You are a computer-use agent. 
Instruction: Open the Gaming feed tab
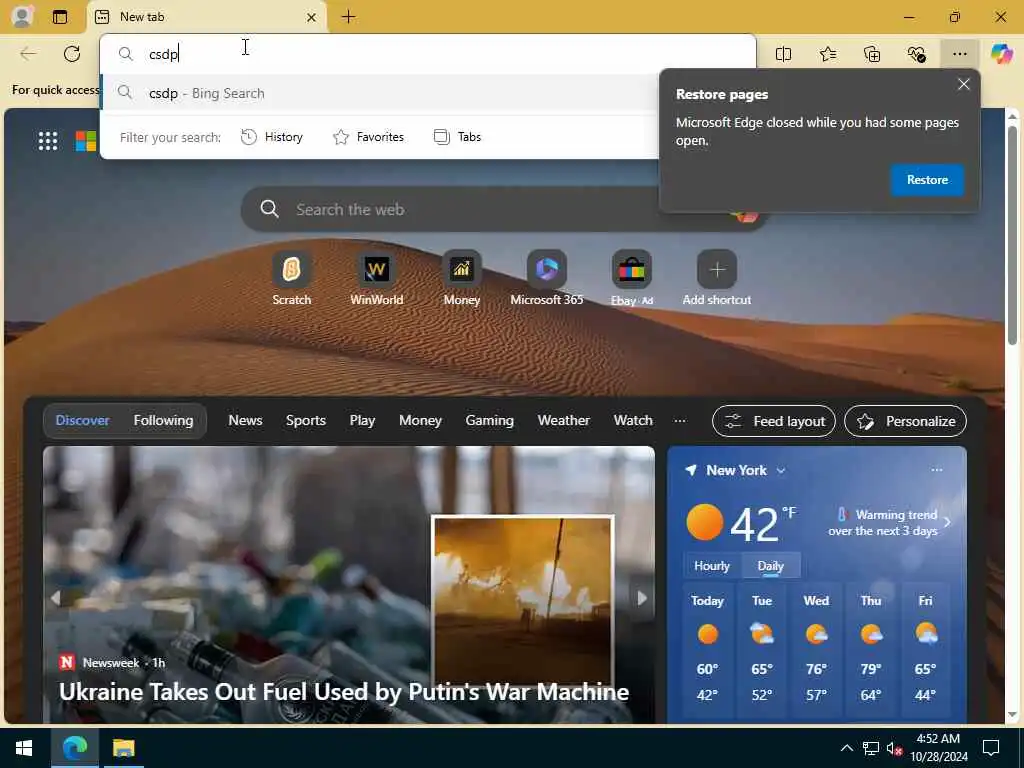(x=489, y=421)
